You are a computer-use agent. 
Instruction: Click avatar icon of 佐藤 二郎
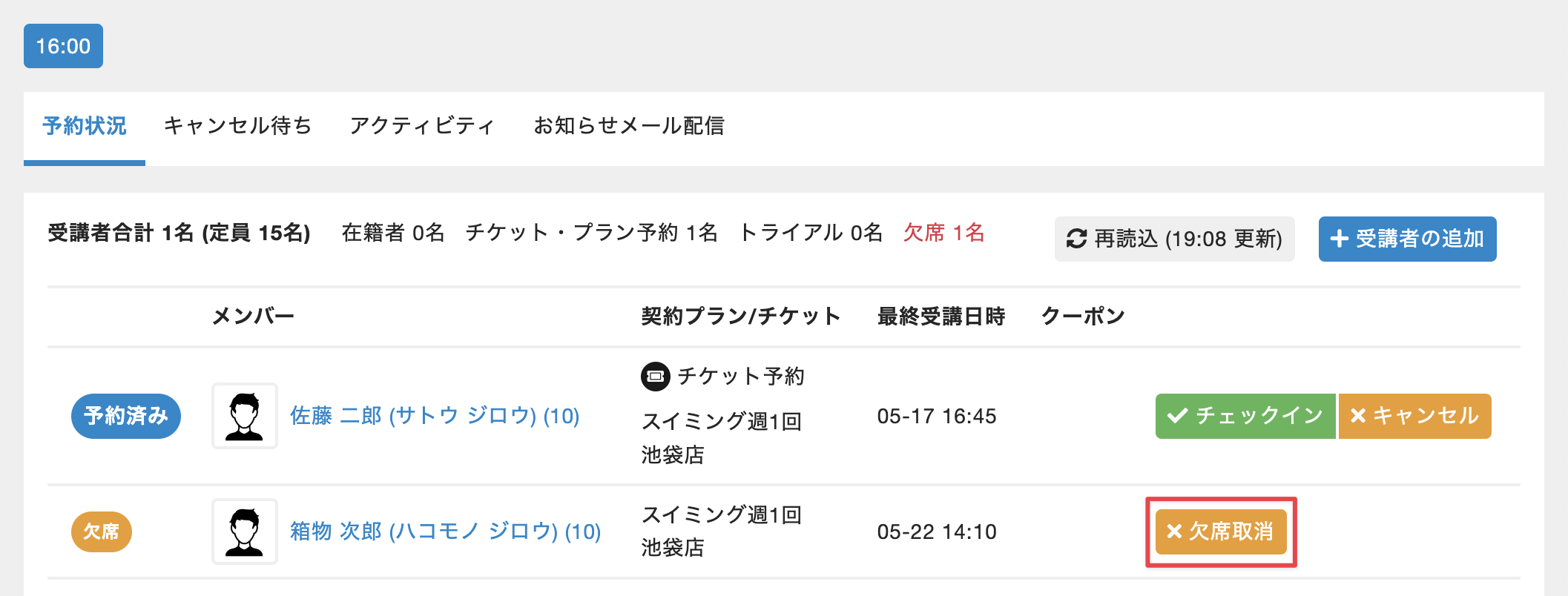(x=245, y=416)
